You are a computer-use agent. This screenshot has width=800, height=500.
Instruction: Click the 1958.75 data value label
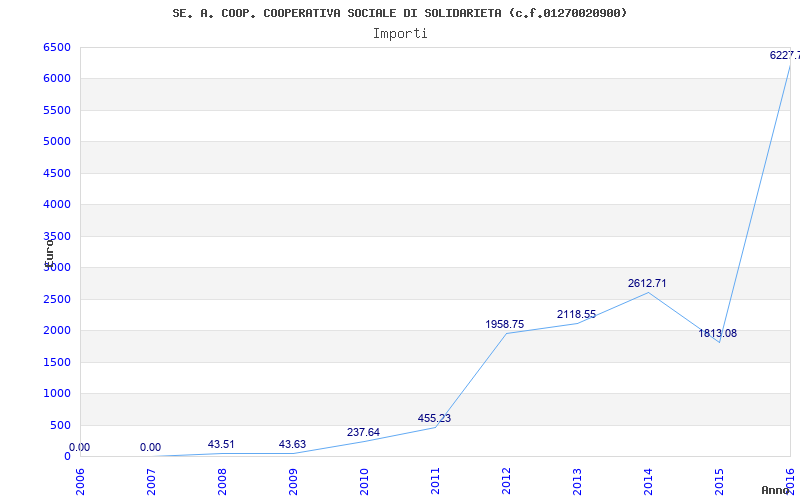pyautogui.click(x=505, y=324)
